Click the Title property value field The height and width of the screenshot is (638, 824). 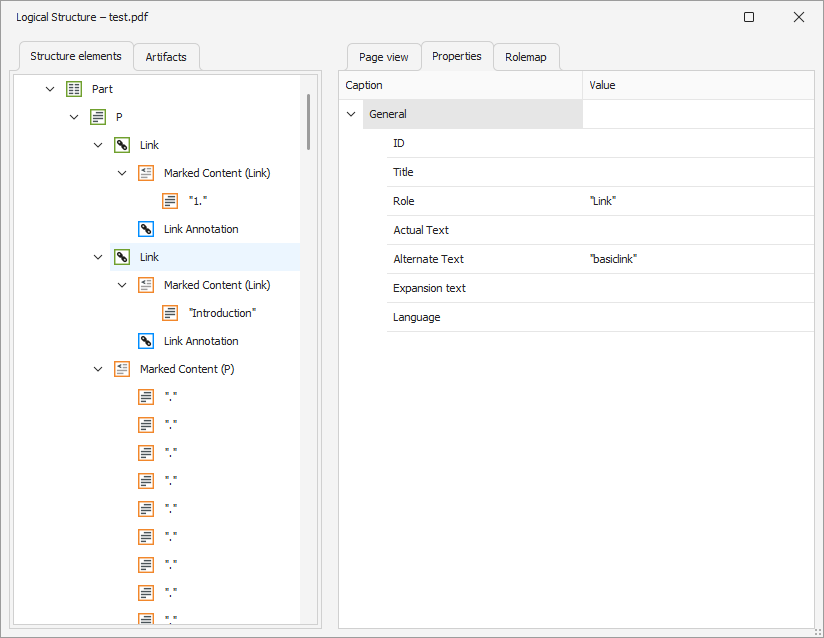tap(697, 172)
